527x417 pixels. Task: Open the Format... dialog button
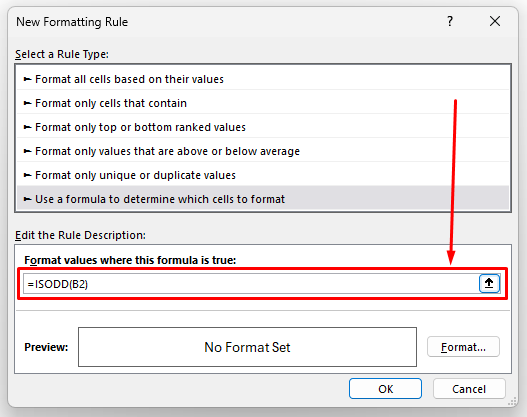[463, 347]
